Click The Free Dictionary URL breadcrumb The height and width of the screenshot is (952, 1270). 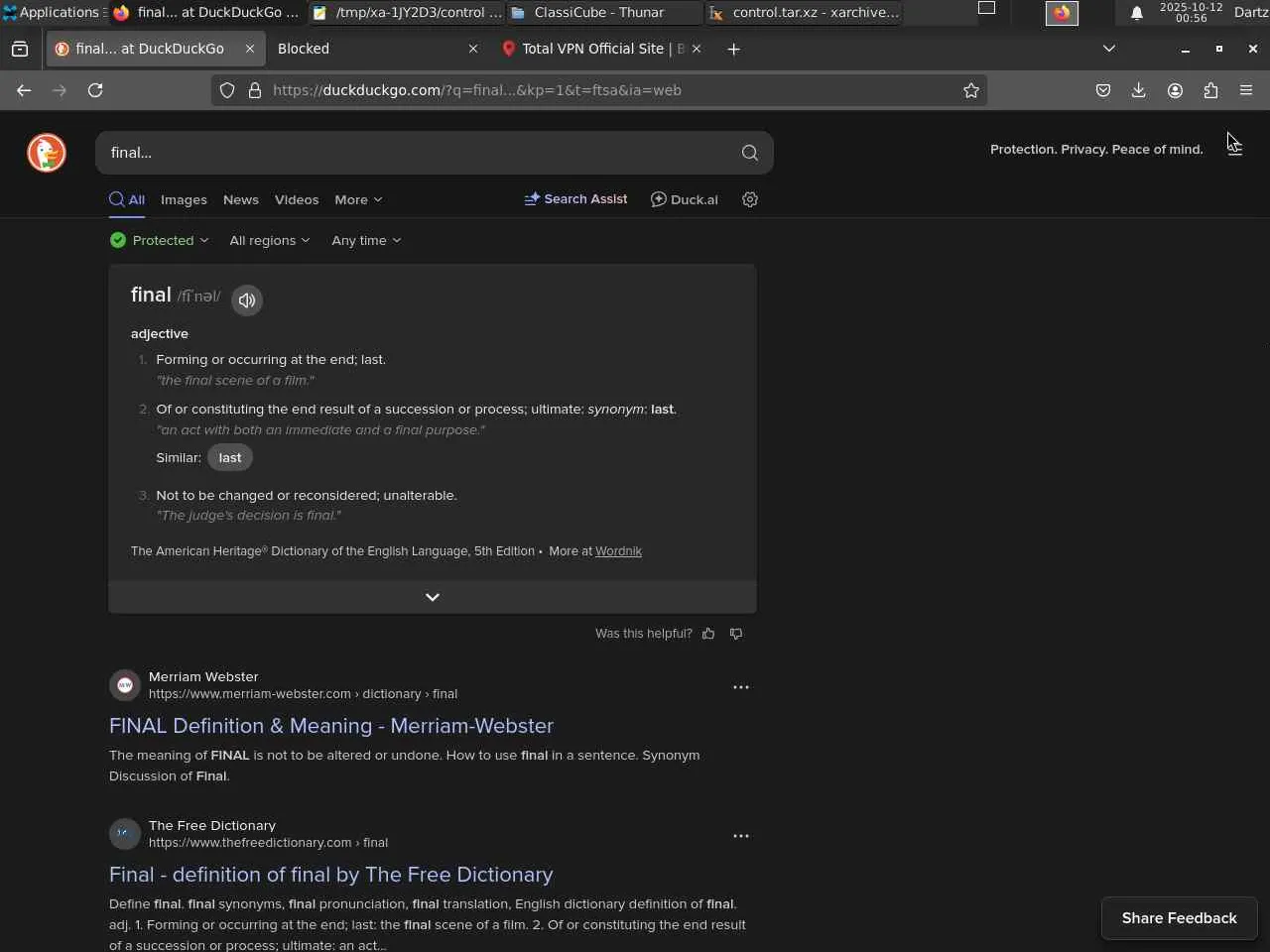click(268, 843)
